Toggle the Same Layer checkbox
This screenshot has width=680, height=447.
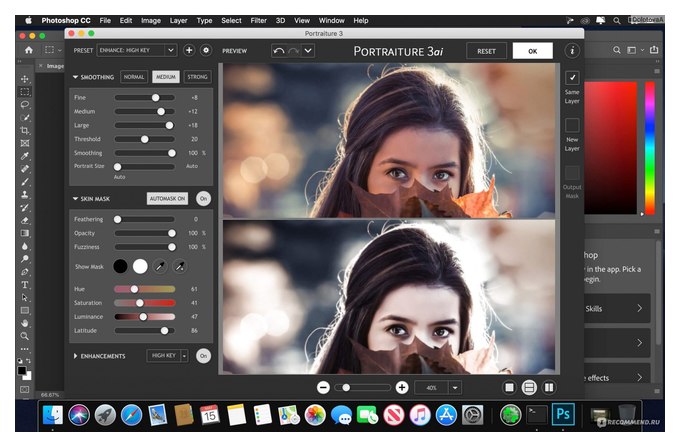(572, 78)
